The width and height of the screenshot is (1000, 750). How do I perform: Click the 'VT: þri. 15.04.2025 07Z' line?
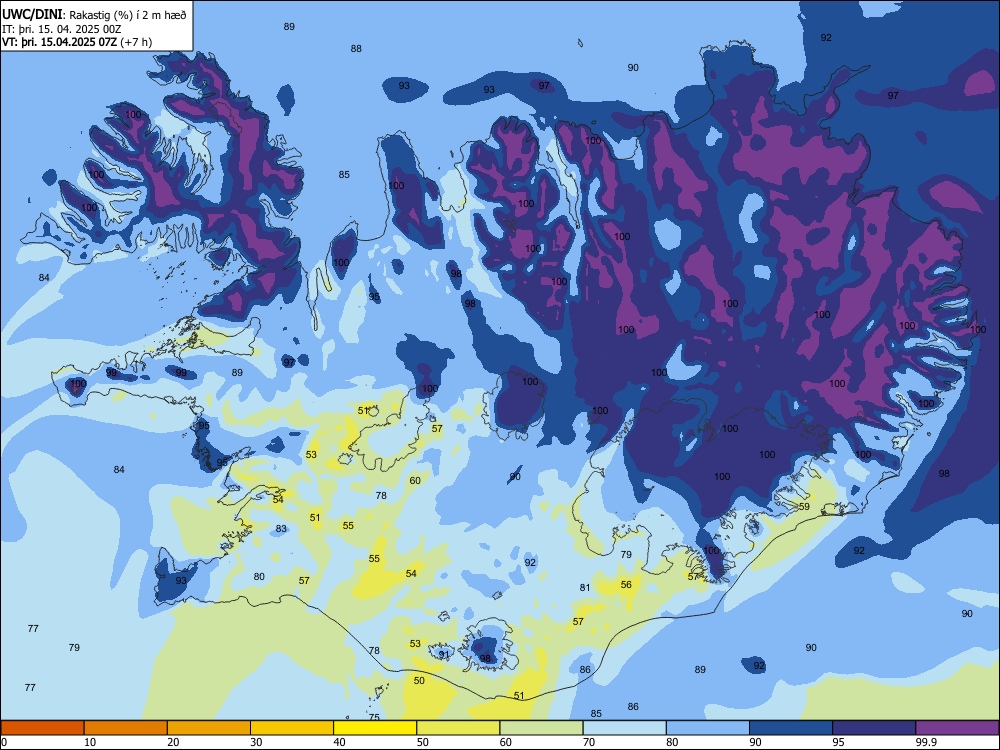coord(59,42)
